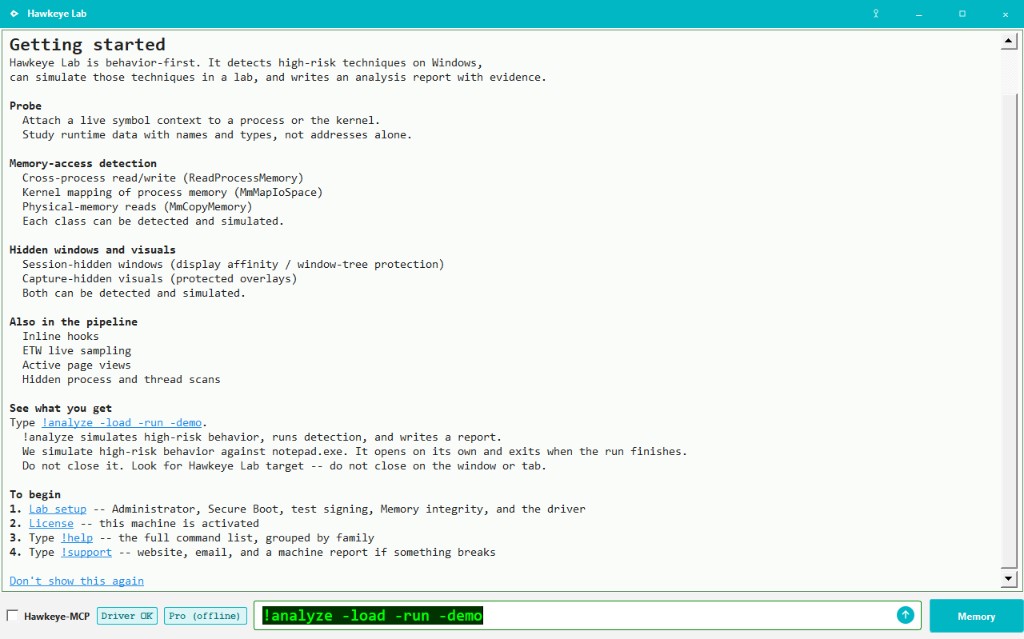The width and height of the screenshot is (1024, 639).
Task: Click the 'Capture-hidden visuals (protected overlays)' line
Action: 159,278
